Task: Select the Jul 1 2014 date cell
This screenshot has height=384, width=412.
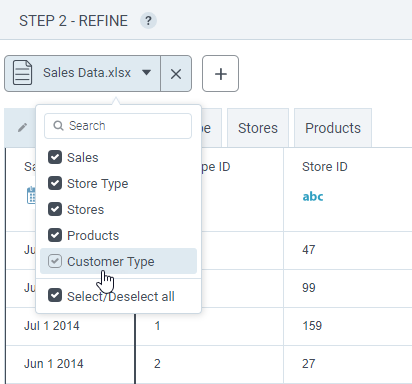Action: coord(70,326)
